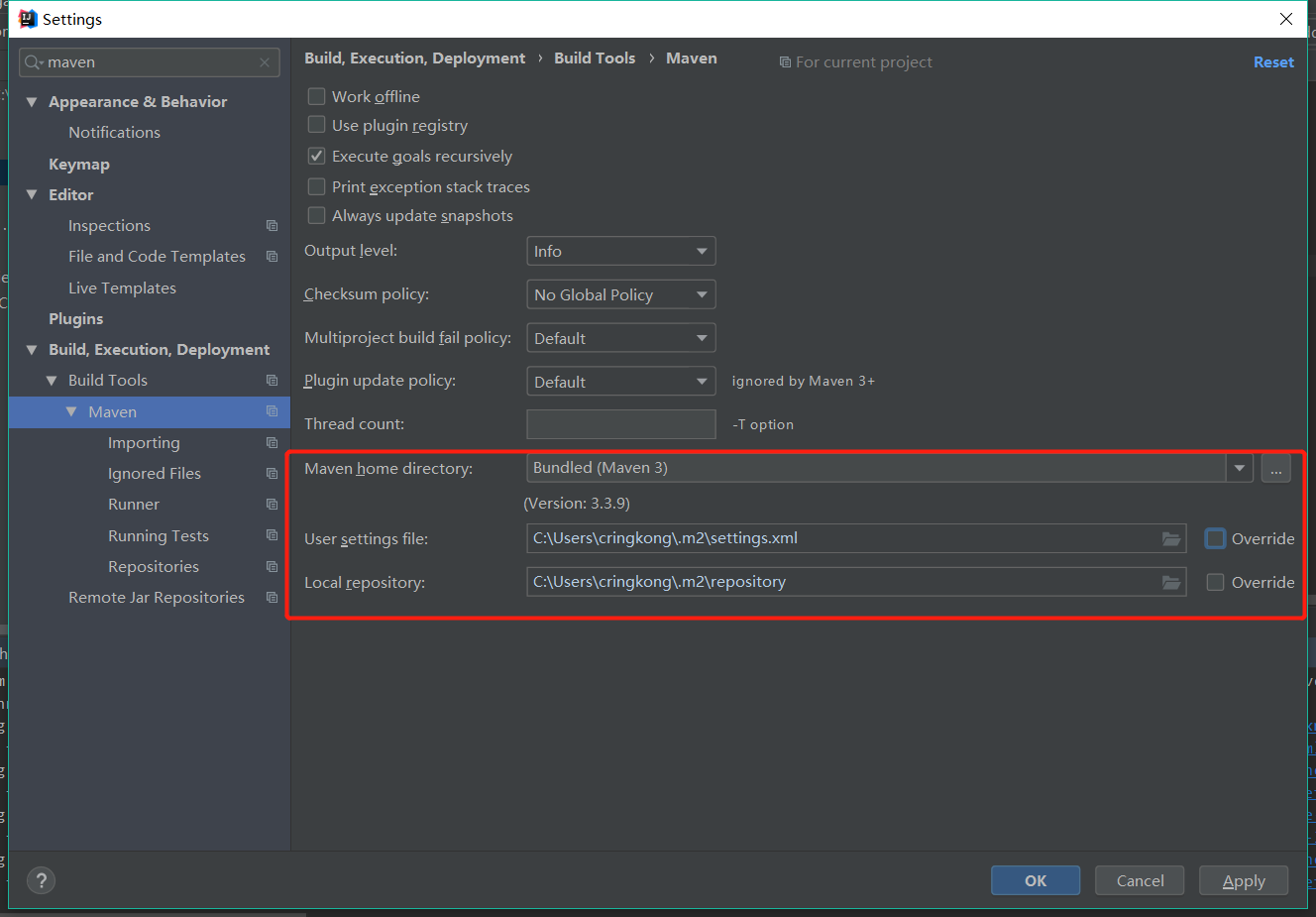Collapse Appearance & Behavior tree node

click(32, 102)
